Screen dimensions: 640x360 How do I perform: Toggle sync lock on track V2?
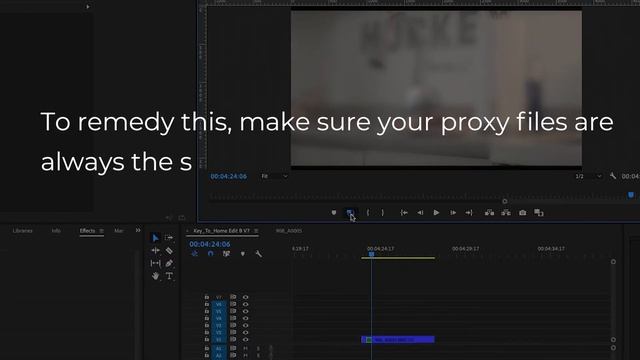click(233, 332)
